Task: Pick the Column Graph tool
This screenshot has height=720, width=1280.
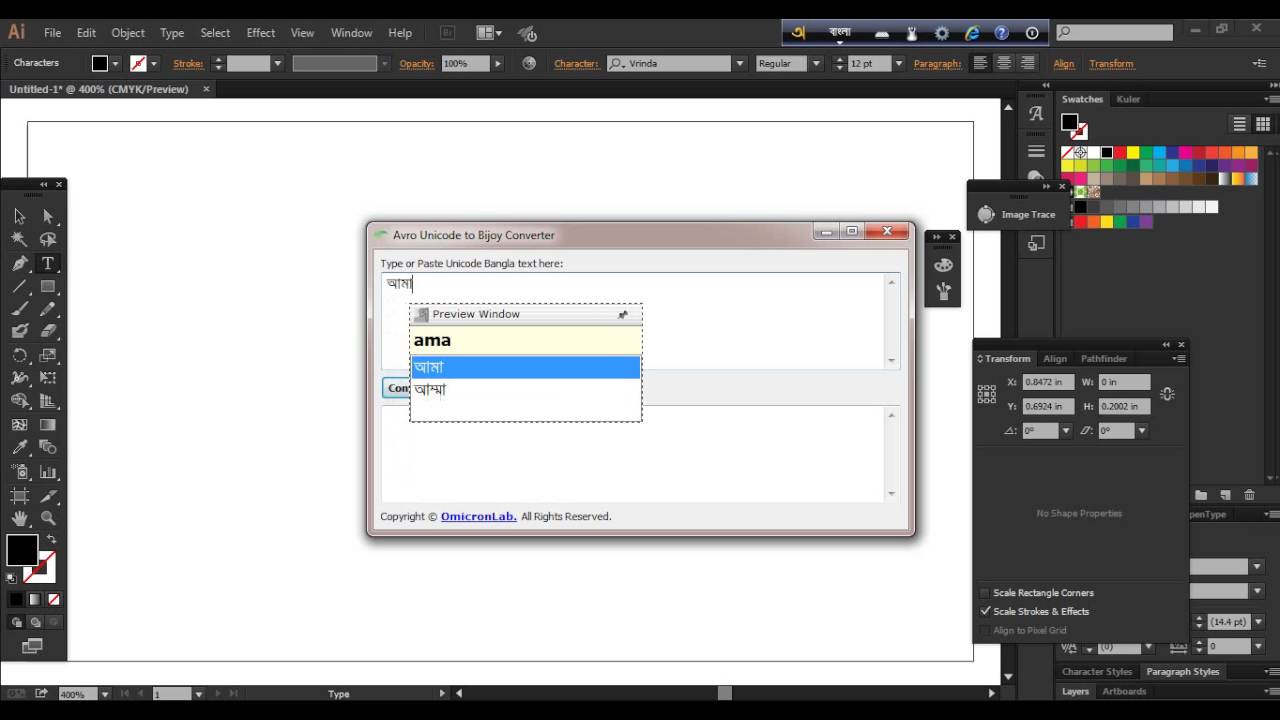Action: click(x=47, y=472)
